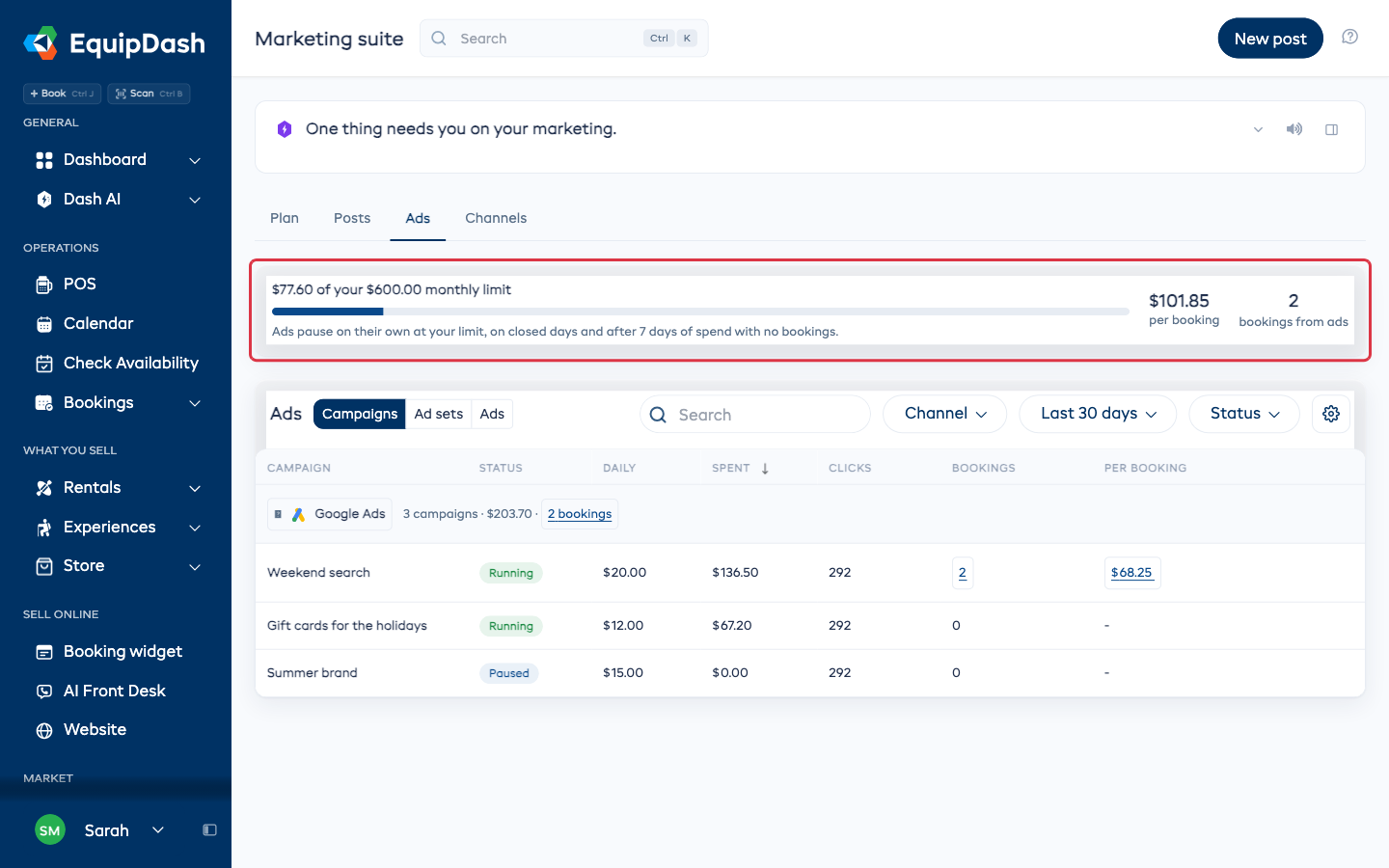Open help question mark icon

(x=1350, y=37)
